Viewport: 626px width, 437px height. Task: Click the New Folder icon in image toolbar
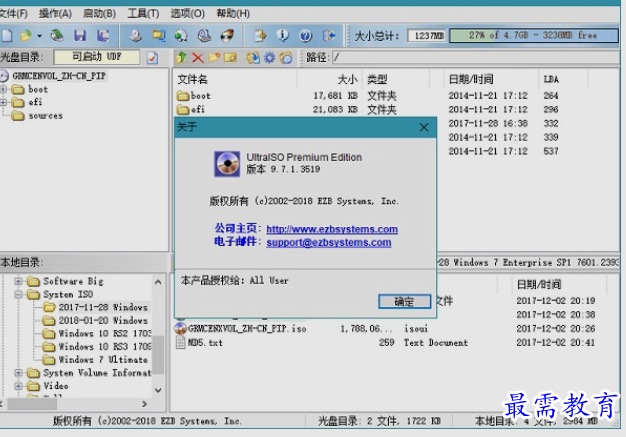click(214, 58)
